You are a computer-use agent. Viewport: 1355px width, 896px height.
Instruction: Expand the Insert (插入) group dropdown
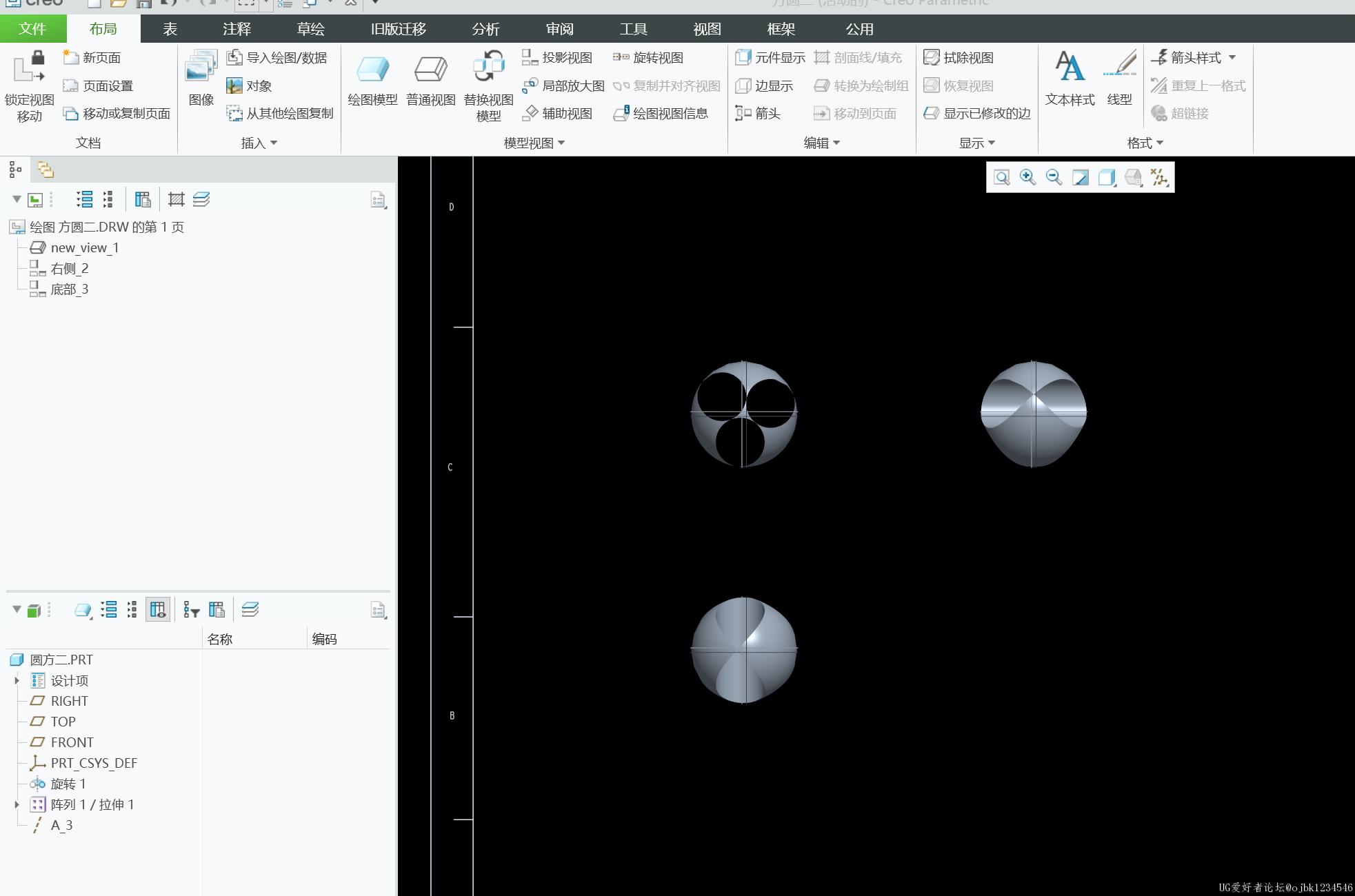click(259, 143)
